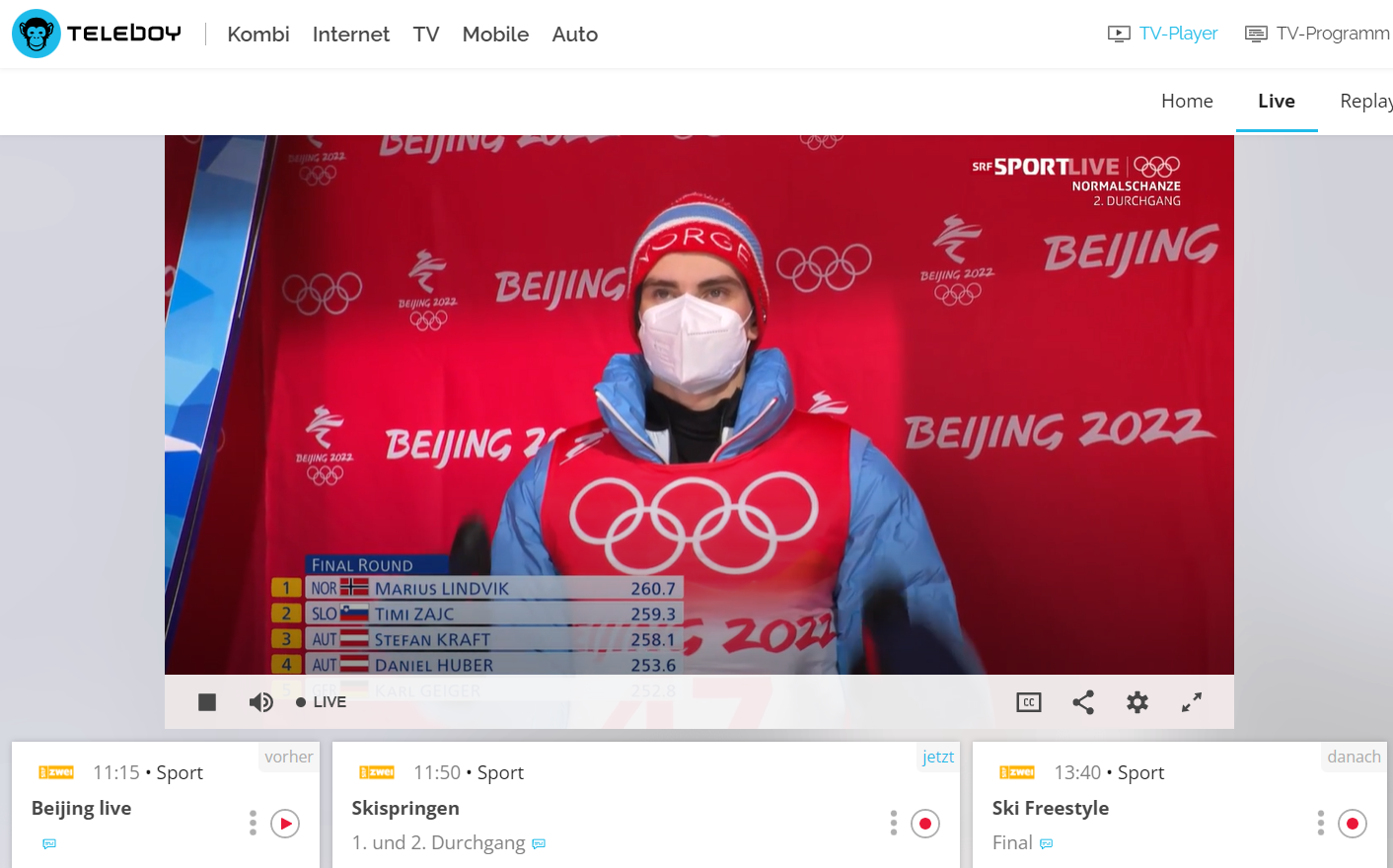
Task: Click the TV-Player screen icon
Action: click(1119, 34)
